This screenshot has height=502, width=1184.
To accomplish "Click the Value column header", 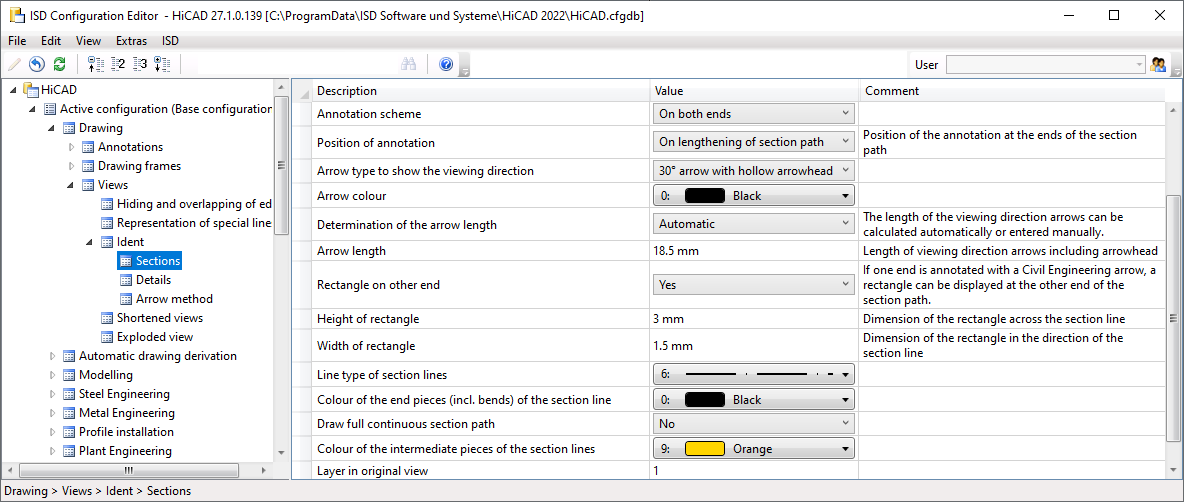I will pyautogui.click(x=754, y=91).
